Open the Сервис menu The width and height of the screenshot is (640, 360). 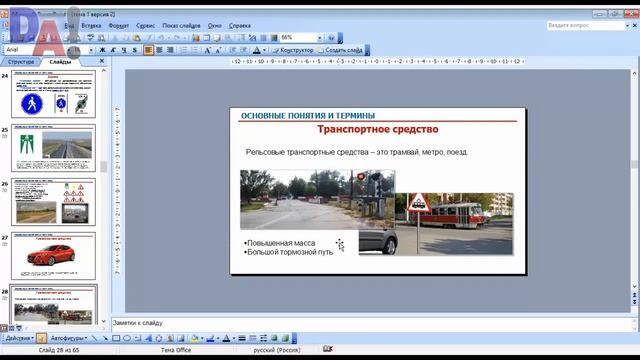(145, 26)
